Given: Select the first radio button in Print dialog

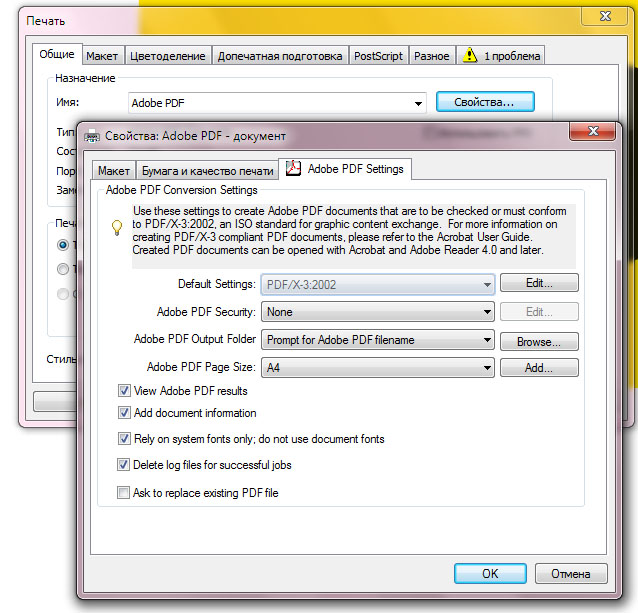Looking at the screenshot, I should 63,245.
